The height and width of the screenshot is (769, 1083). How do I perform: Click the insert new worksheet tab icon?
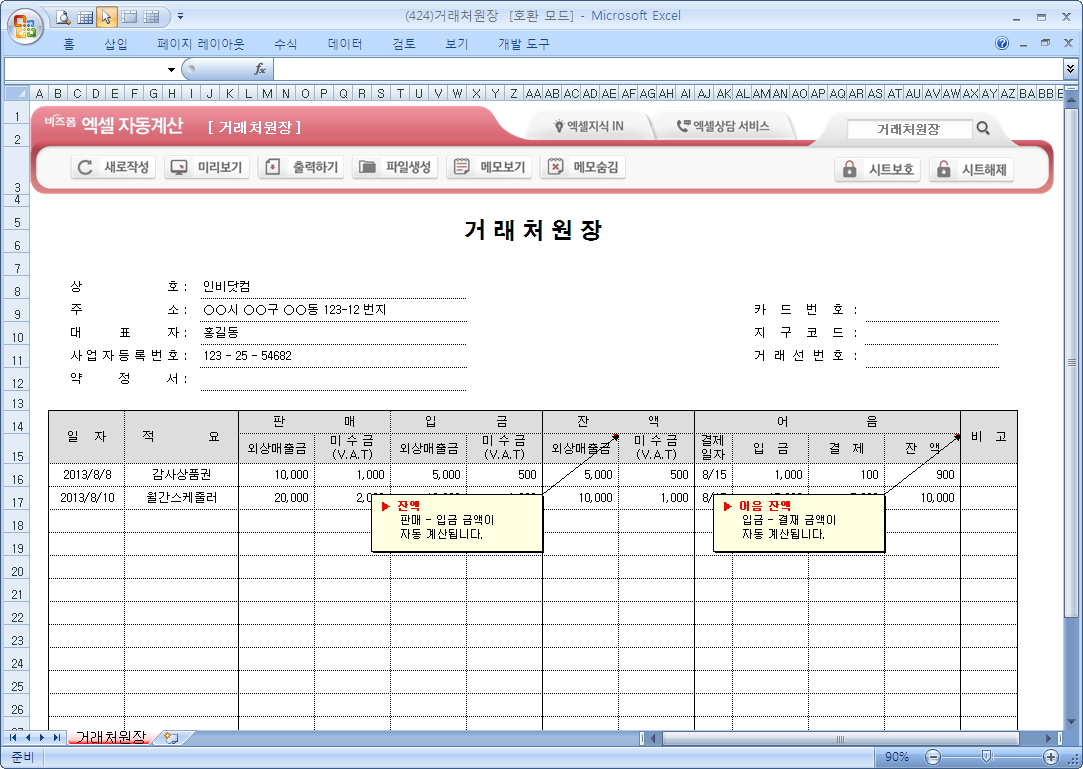171,738
